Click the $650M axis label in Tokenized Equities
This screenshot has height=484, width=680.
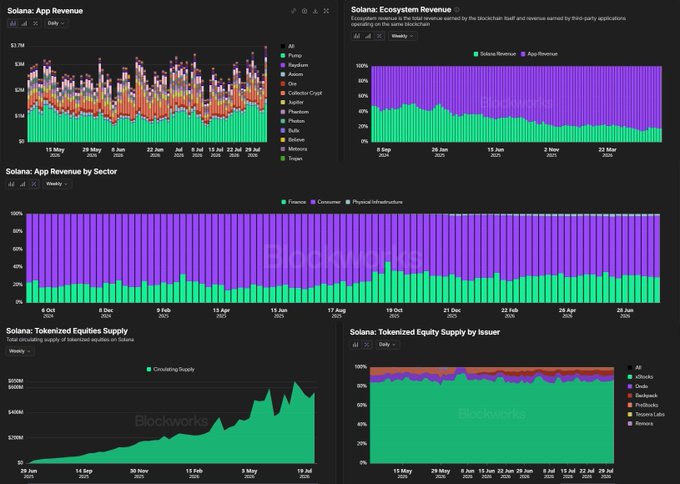pos(16,381)
